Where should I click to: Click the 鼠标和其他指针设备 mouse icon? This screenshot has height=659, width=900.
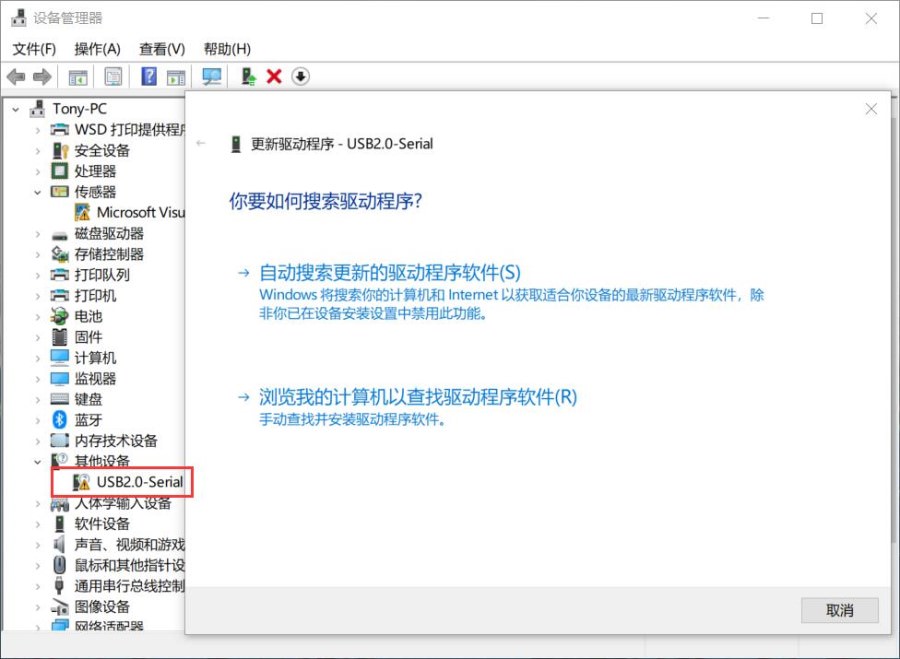coord(60,565)
